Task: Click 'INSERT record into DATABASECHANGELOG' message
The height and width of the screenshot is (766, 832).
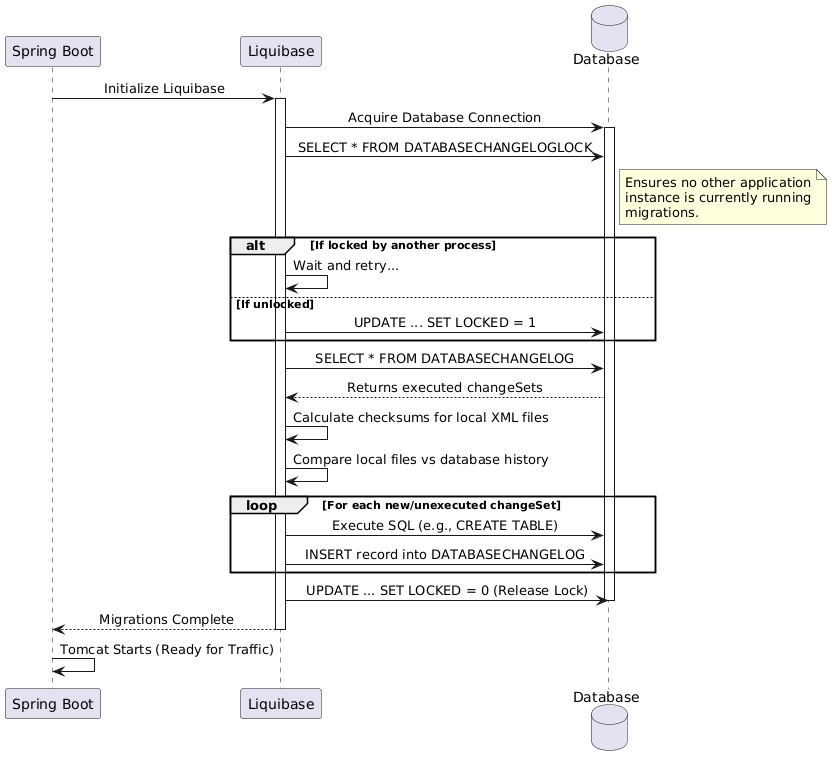Action: click(x=445, y=554)
